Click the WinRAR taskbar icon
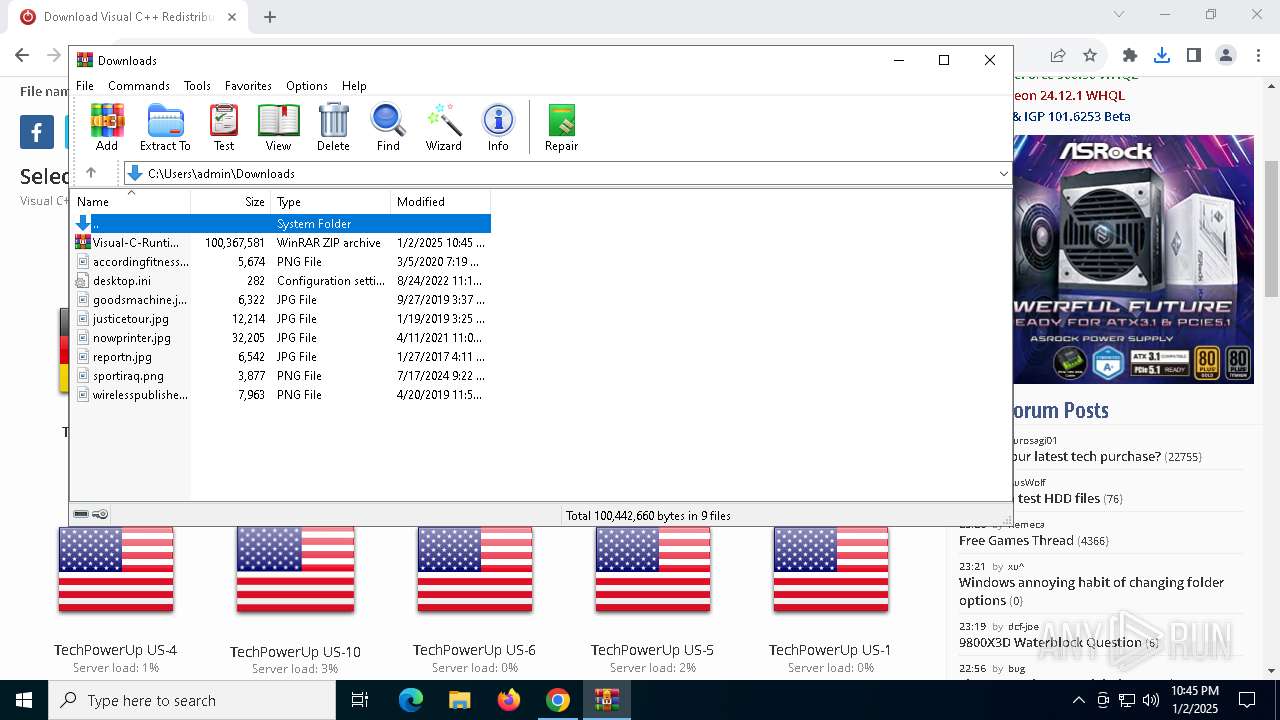Screen dimensions: 1280x720 pyautogui.click(x=607, y=700)
